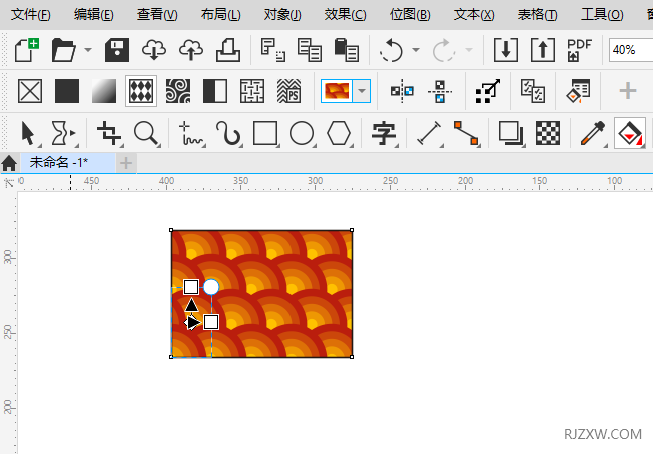This screenshot has height=454, width=653.
Task: Click the New document icon
Action: click(x=27, y=50)
